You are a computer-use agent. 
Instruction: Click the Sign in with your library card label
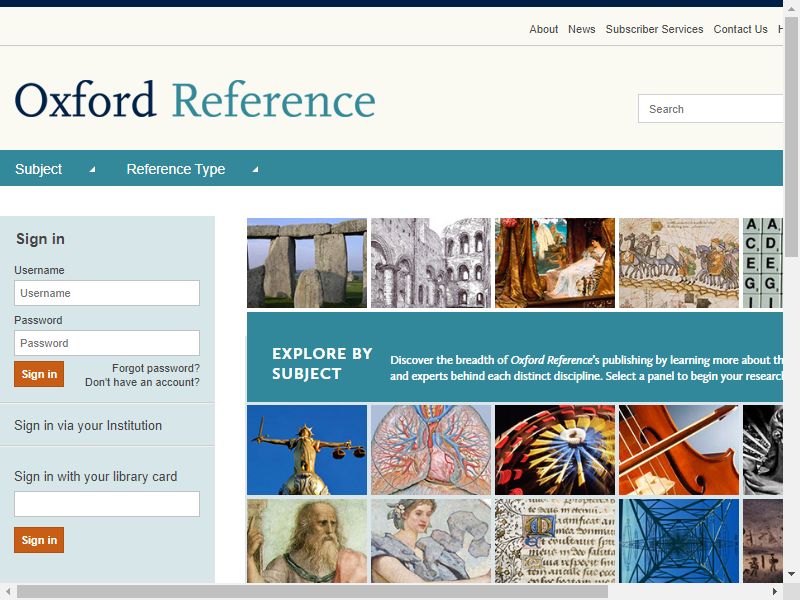click(x=95, y=476)
